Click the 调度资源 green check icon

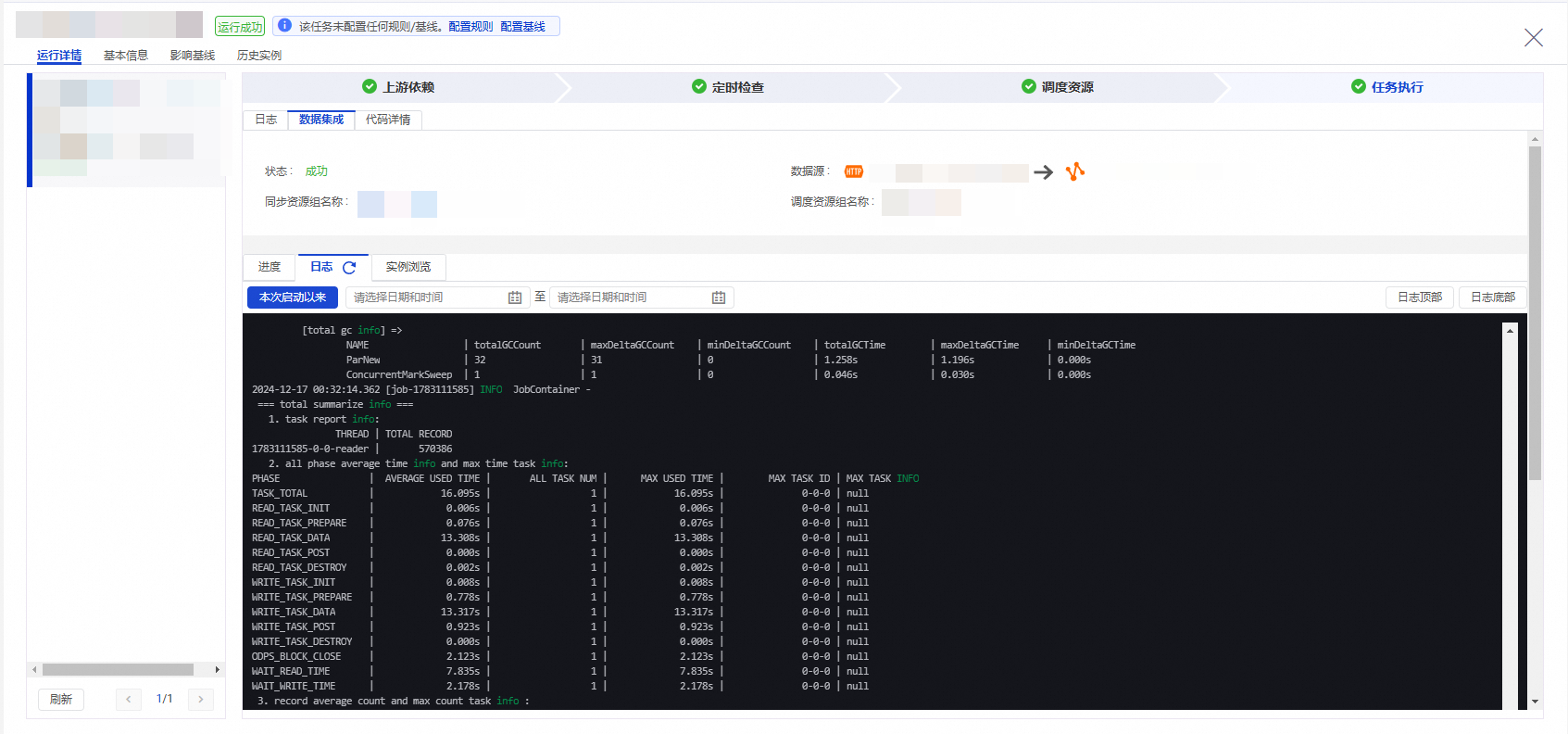[1029, 86]
